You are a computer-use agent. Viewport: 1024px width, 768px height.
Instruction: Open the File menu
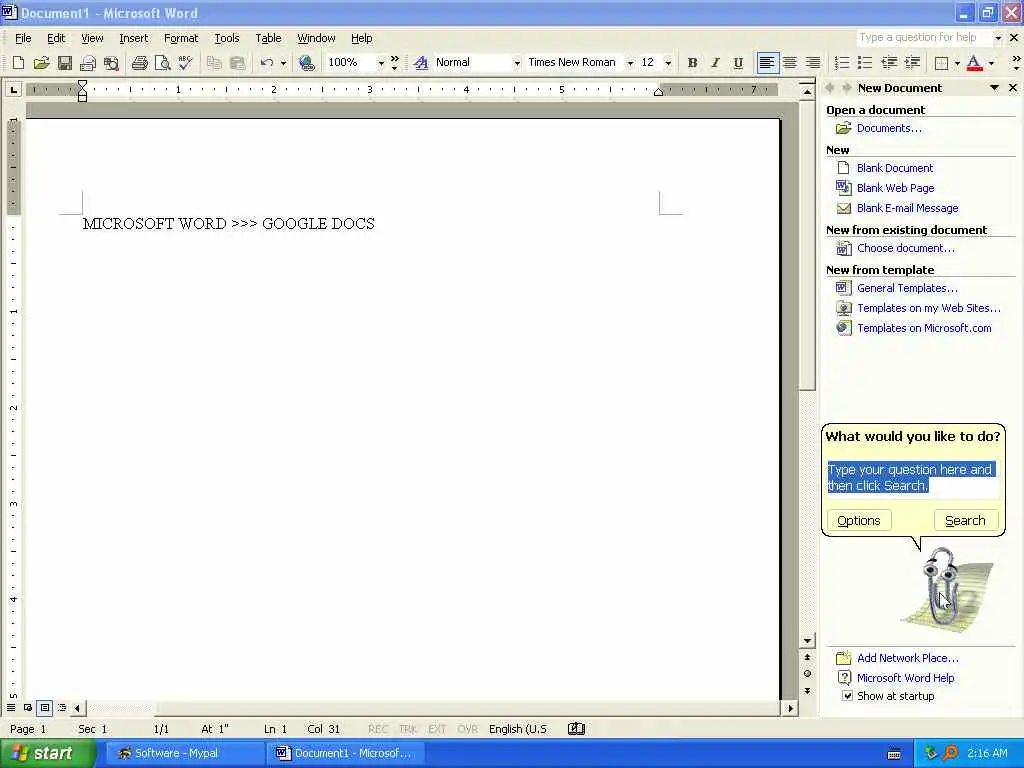(x=23, y=38)
